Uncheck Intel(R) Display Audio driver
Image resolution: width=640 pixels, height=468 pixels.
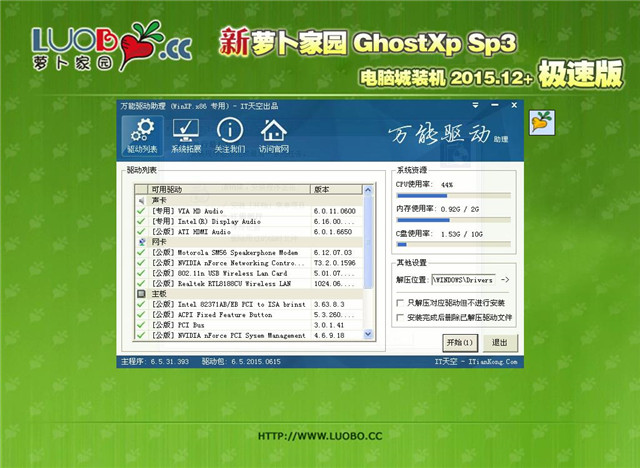[141, 221]
